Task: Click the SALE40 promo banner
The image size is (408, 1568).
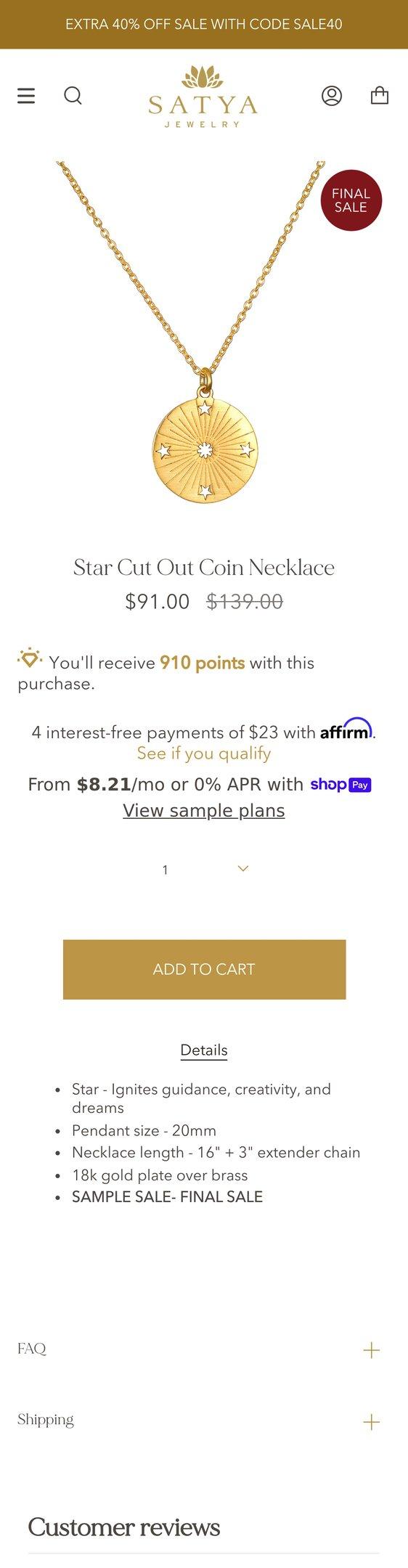Action: (x=204, y=25)
